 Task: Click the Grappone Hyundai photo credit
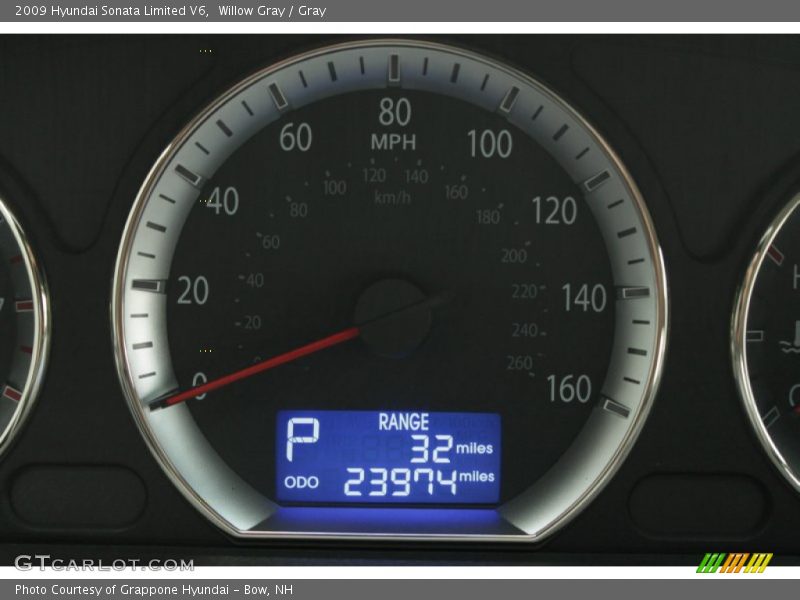(154, 589)
